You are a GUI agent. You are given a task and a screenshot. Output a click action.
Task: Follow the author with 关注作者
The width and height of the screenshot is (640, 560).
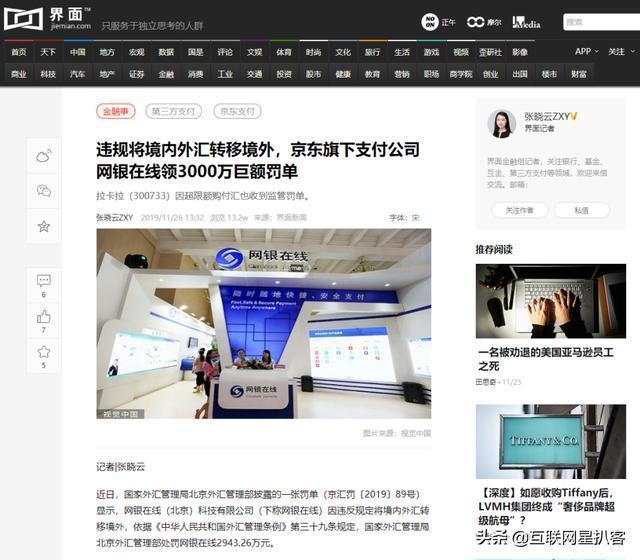click(x=520, y=210)
